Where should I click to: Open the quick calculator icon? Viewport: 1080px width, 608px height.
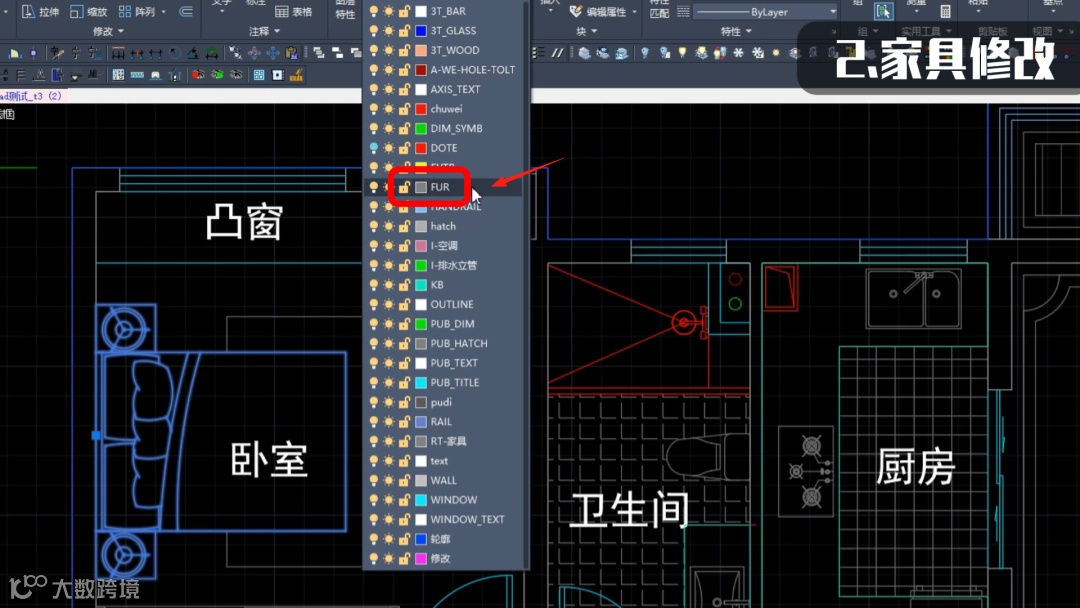(946, 11)
